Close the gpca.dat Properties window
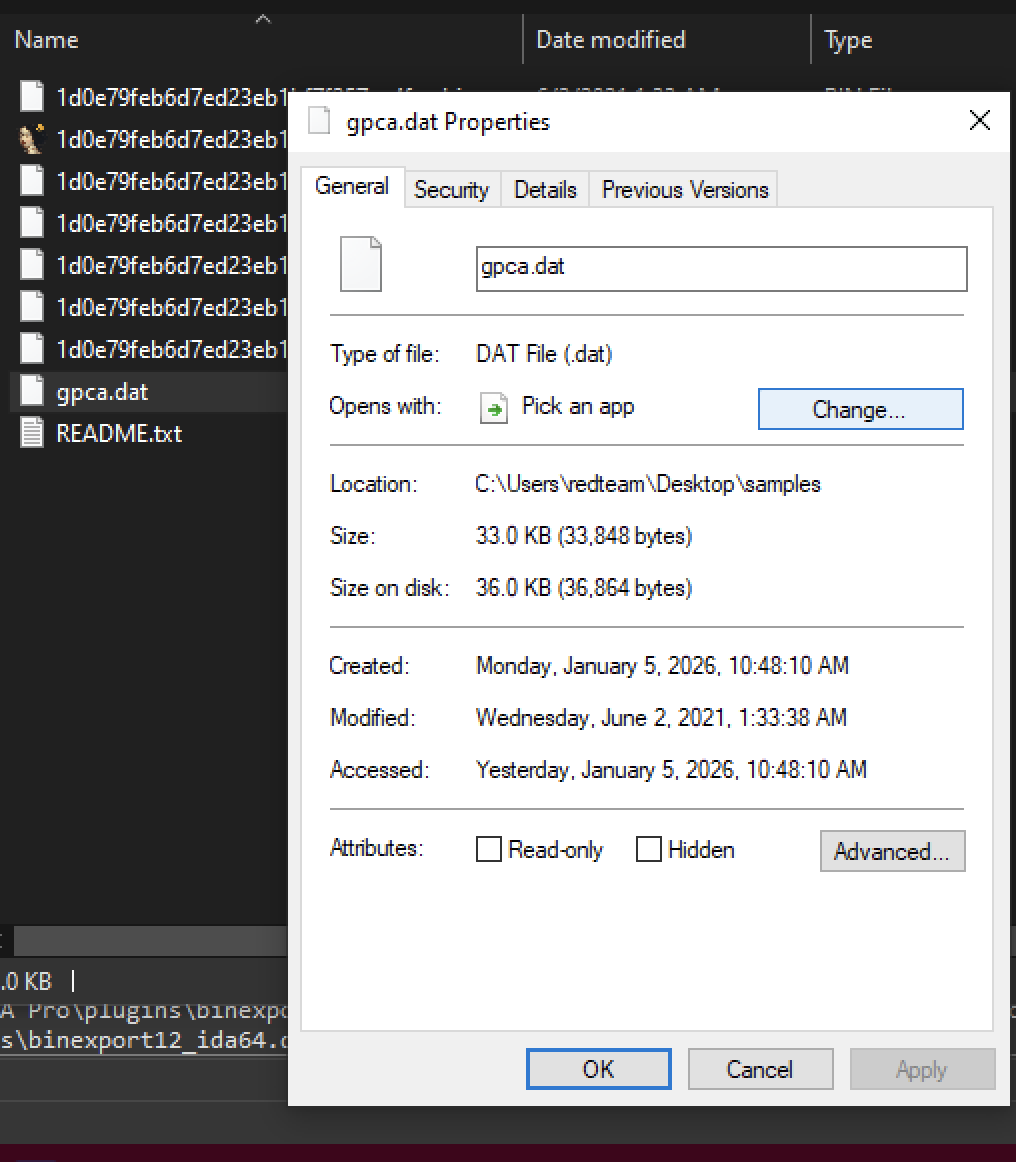Image resolution: width=1016 pixels, height=1162 pixels. tap(980, 120)
